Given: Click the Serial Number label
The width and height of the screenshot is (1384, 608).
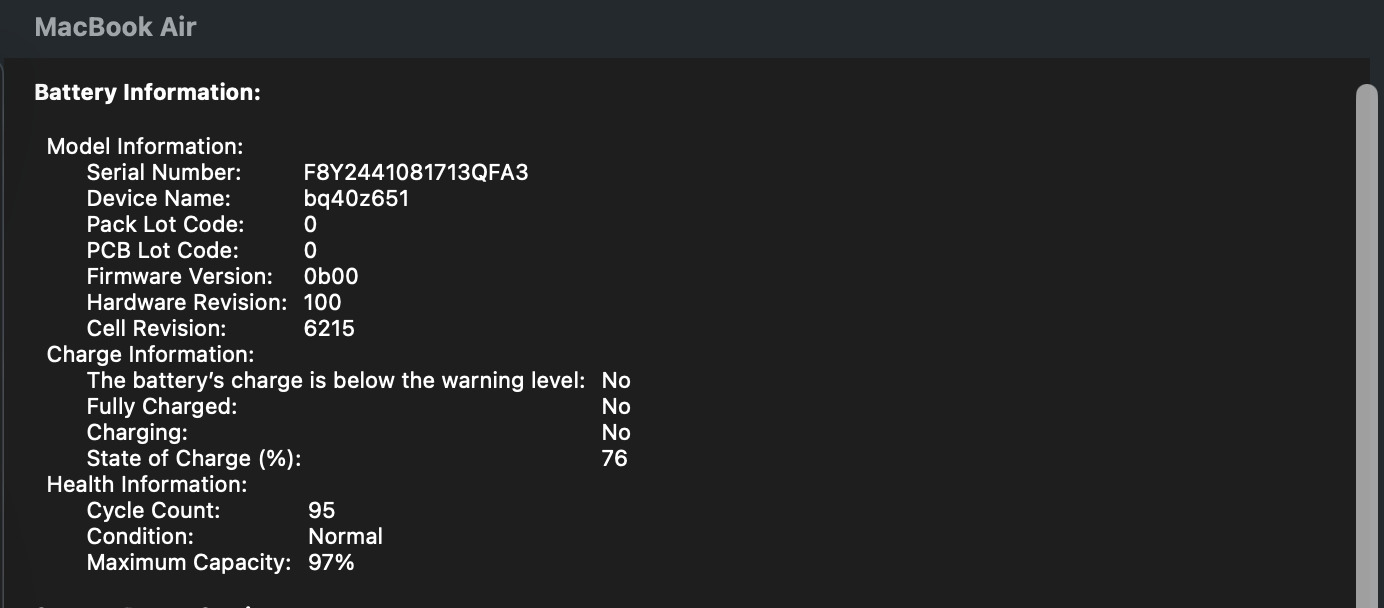Looking at the screenshot, I should (164, 173).
